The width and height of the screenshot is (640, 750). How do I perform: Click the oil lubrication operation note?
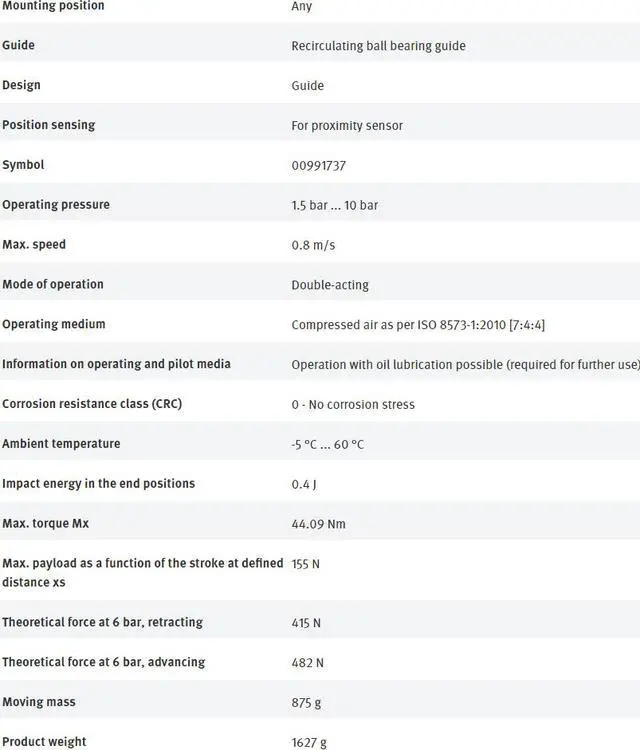click(464, 365)
